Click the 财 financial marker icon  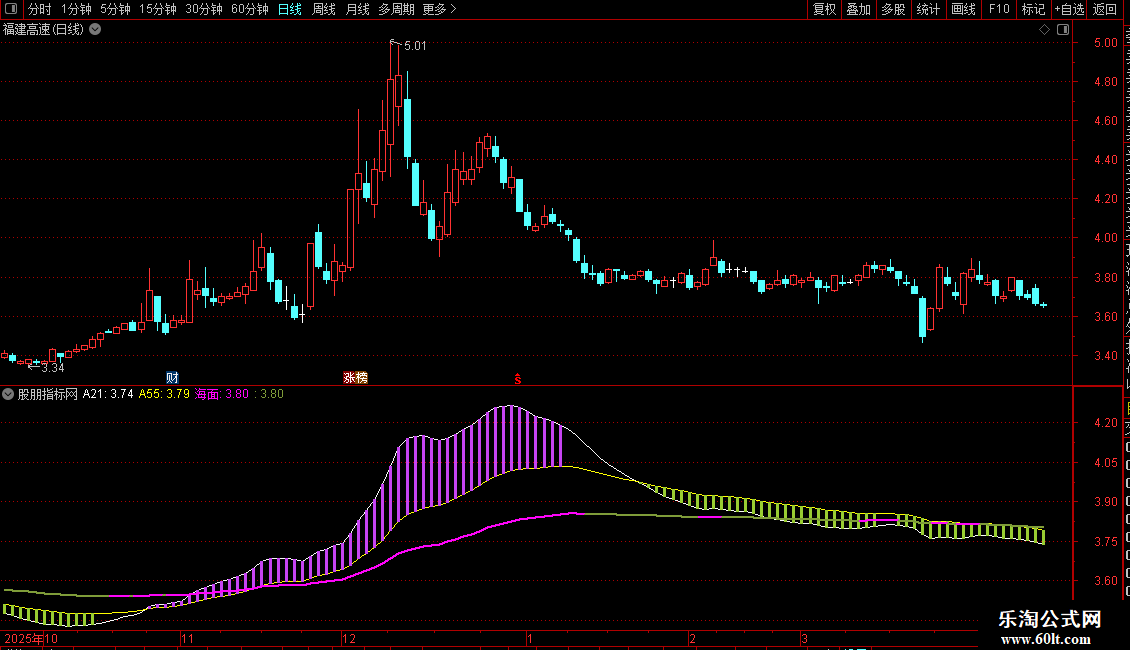[172, 378]
